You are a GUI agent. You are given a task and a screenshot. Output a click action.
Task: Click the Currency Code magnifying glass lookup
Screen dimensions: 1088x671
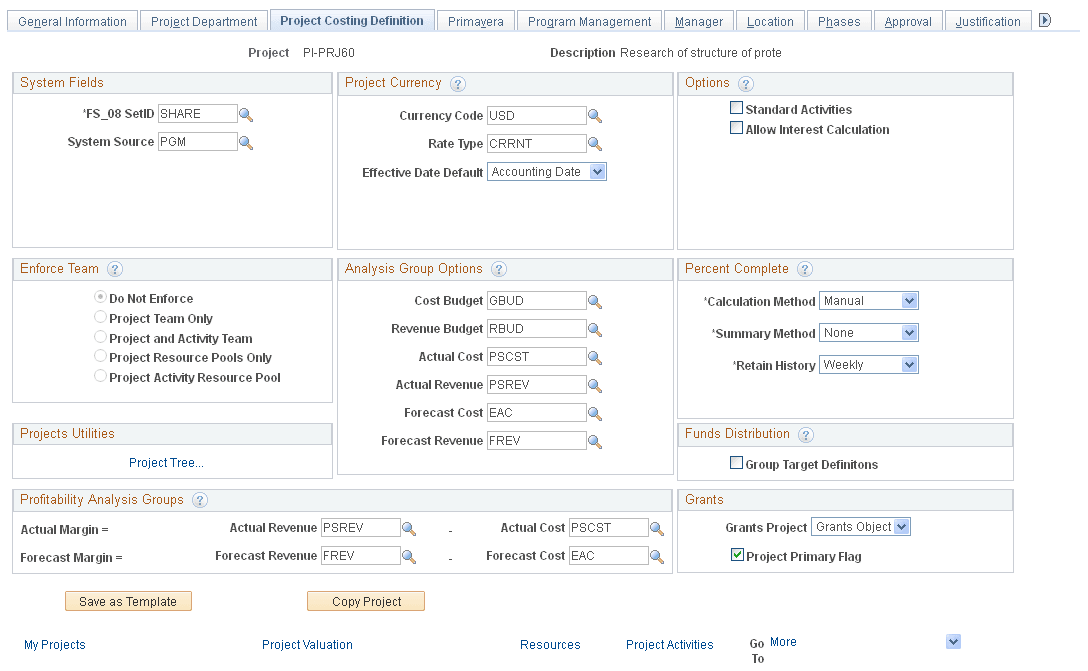595,115
